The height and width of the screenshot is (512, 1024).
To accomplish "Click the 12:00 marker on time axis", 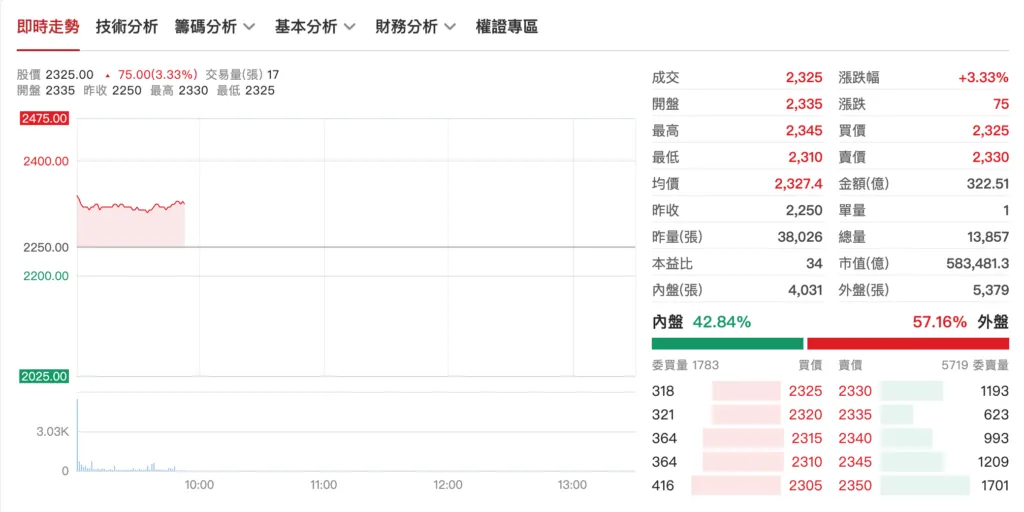I will [448, 485].
